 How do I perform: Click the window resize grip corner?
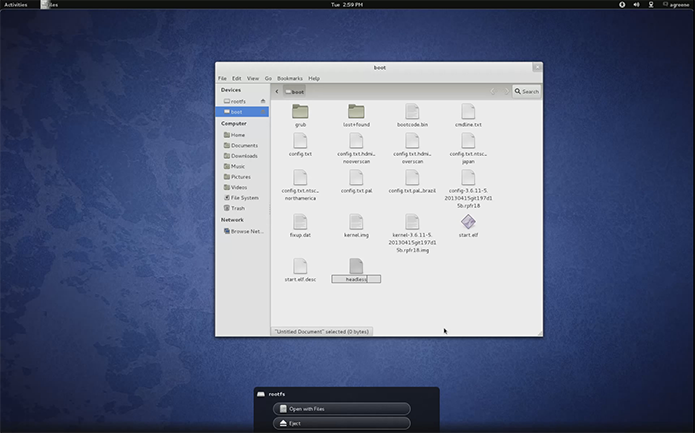click(x=539, y=333)
